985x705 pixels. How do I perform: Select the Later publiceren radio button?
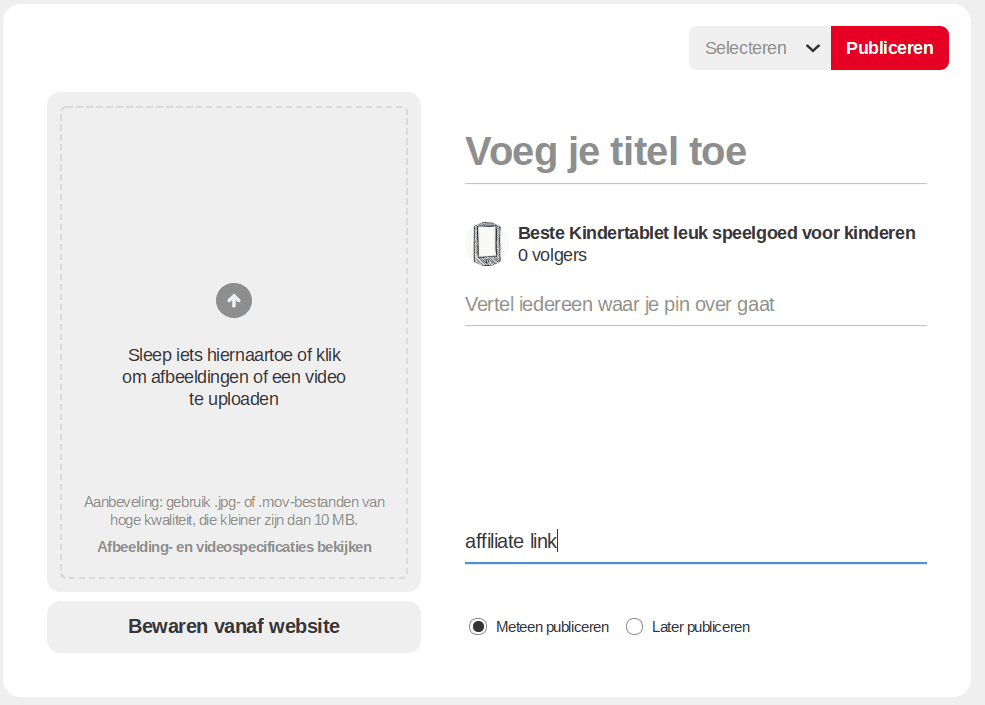point(634,626)
